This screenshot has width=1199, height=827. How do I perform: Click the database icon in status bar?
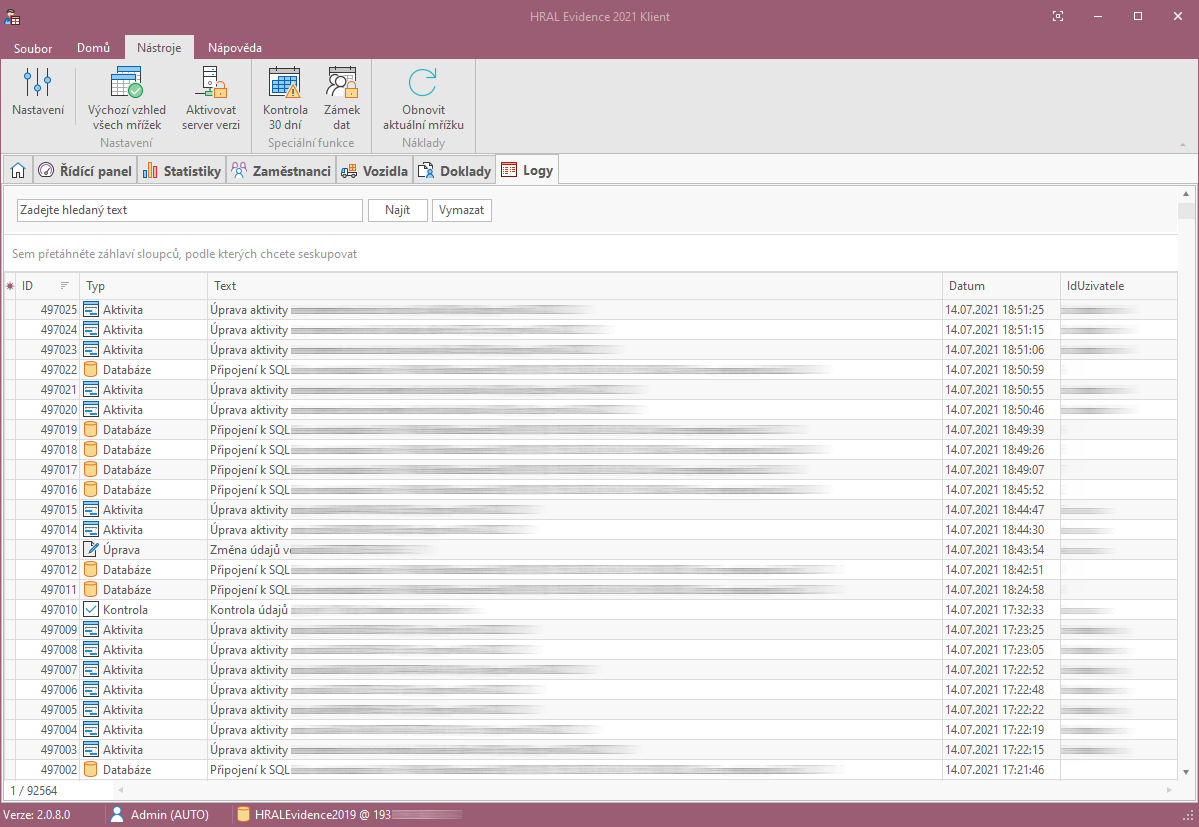click(243, 814)
